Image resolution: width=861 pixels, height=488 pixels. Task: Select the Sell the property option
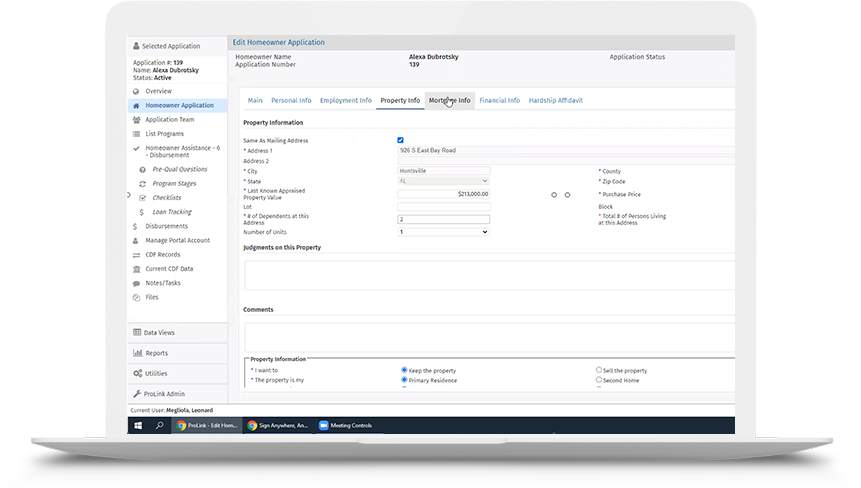[599, 370]
